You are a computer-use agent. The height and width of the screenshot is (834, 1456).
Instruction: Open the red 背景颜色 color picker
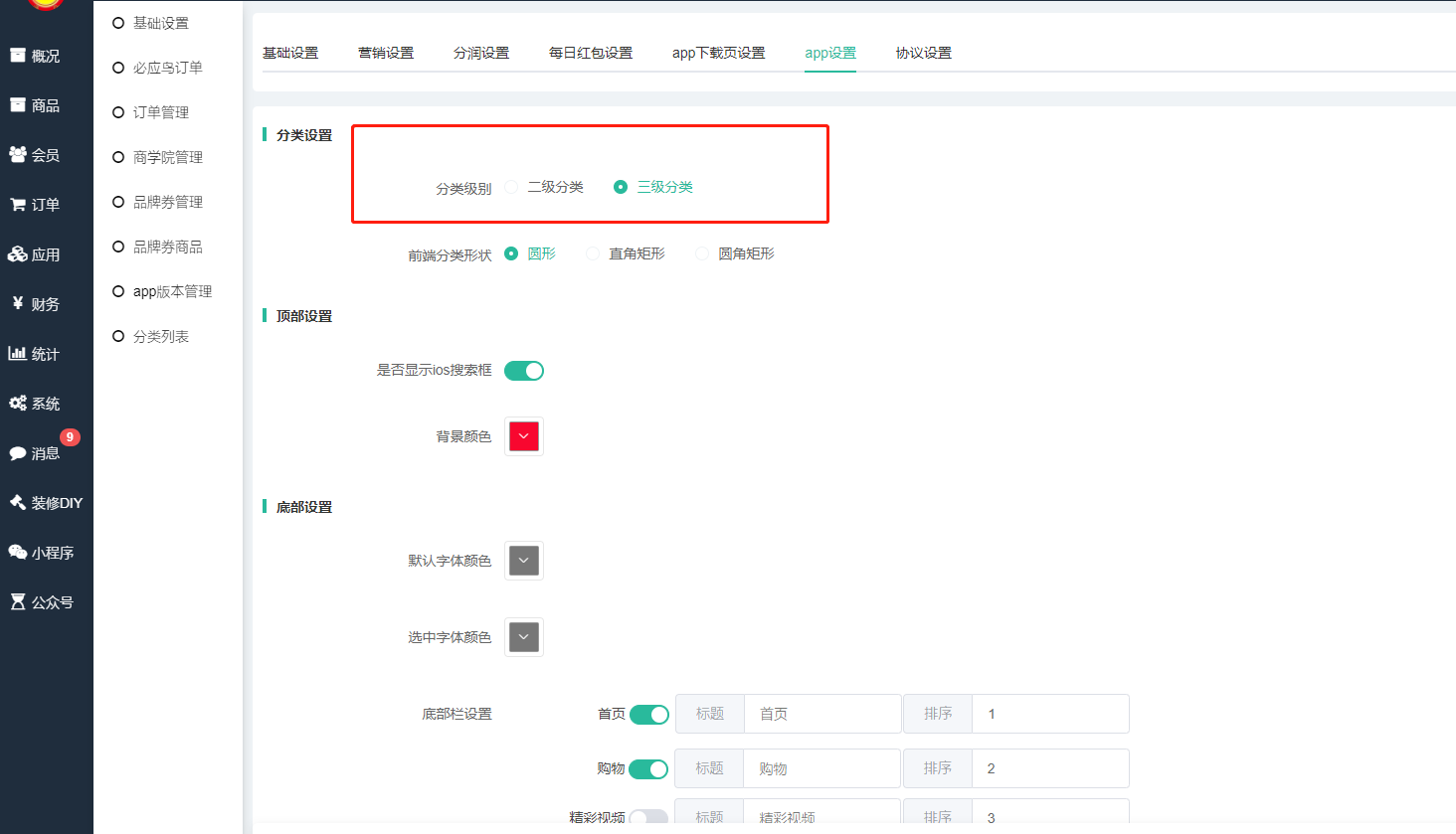(524, 436)
